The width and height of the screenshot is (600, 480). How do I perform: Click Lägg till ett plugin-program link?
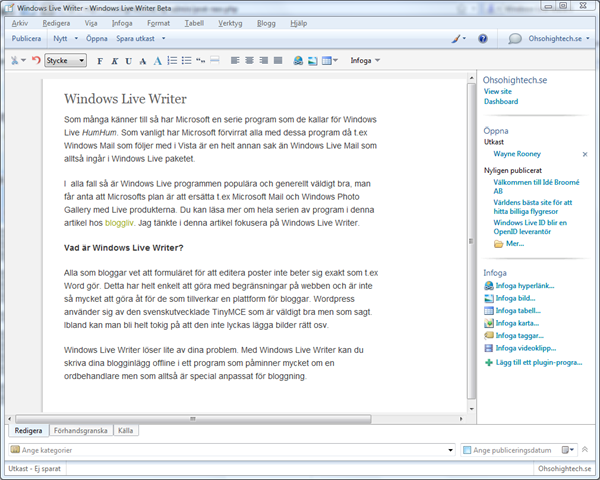tap(533, 362)
